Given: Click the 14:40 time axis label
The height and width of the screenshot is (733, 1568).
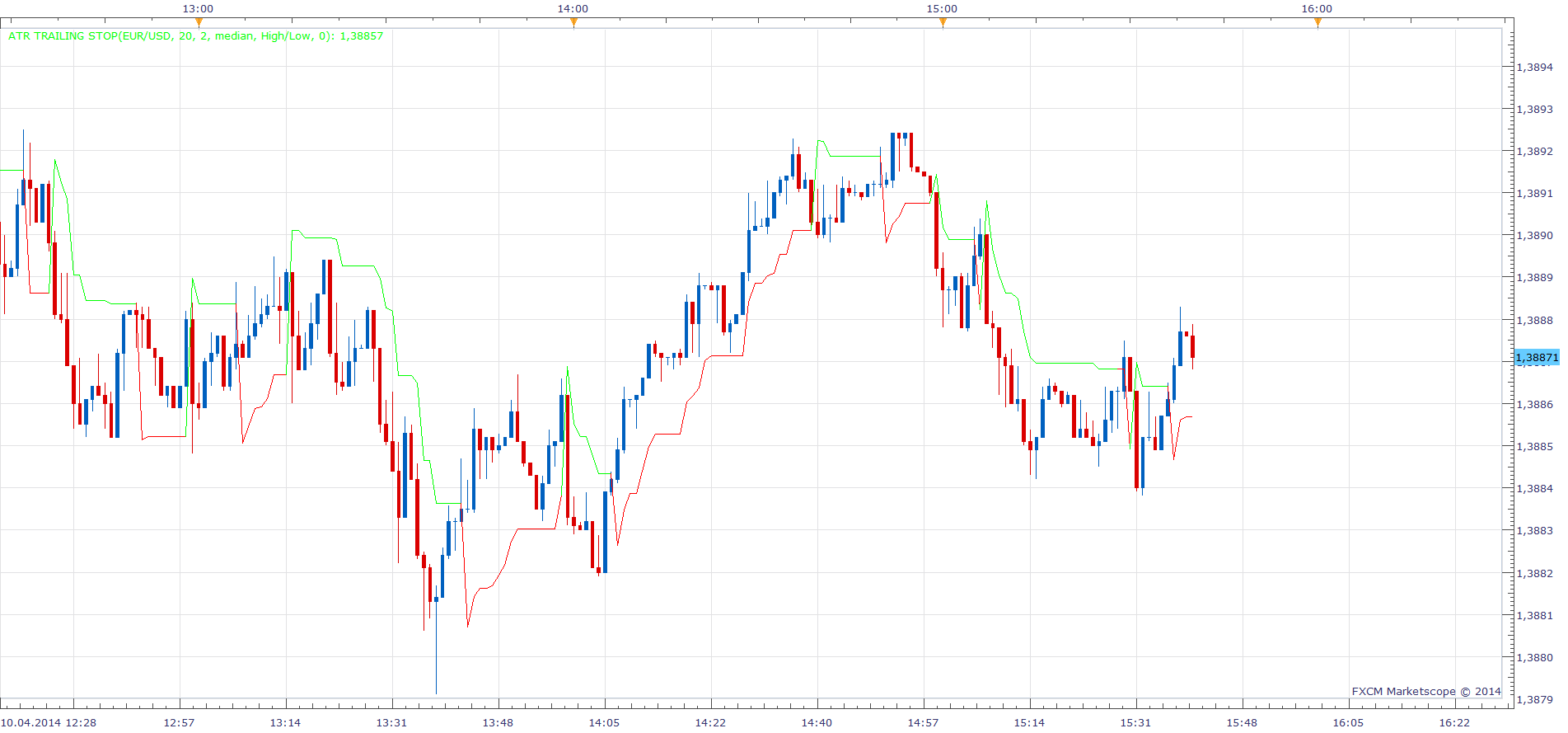Looking at the screenshot, I should 817,723.
